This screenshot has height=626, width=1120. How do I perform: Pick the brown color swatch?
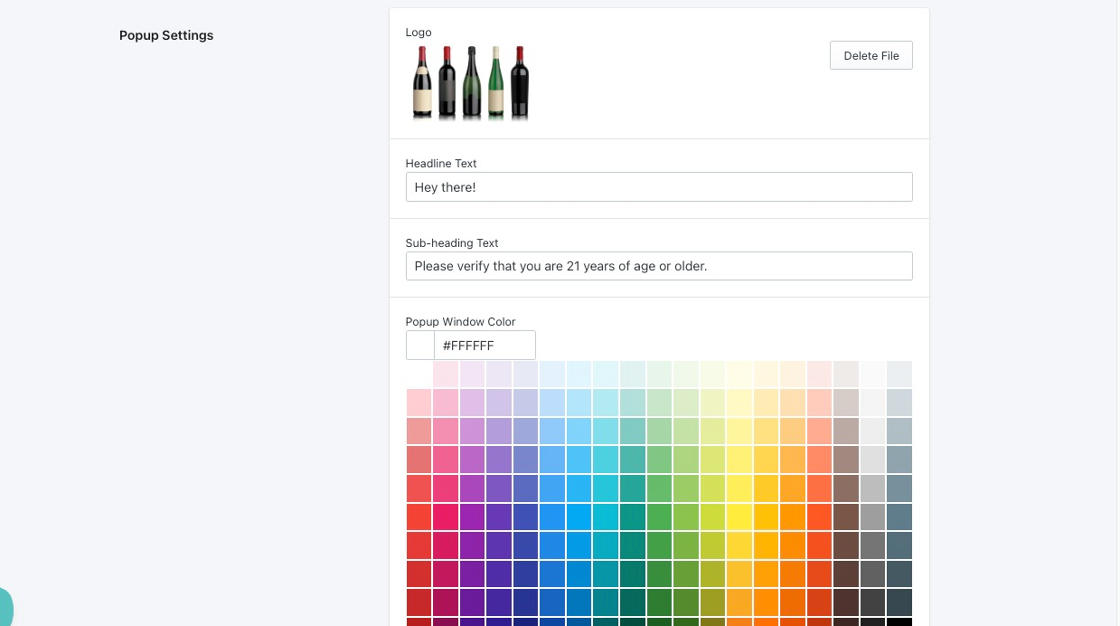[846, 517]
